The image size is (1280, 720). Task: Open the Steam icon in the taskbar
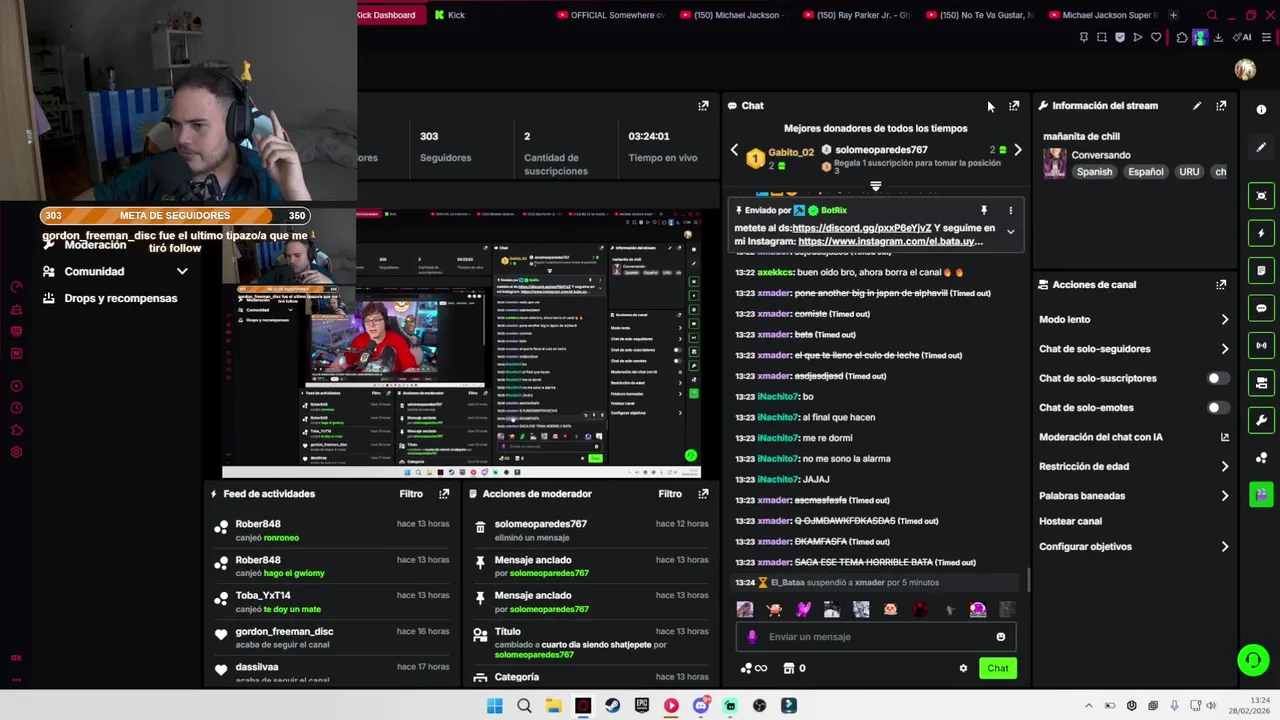point(612,705)
